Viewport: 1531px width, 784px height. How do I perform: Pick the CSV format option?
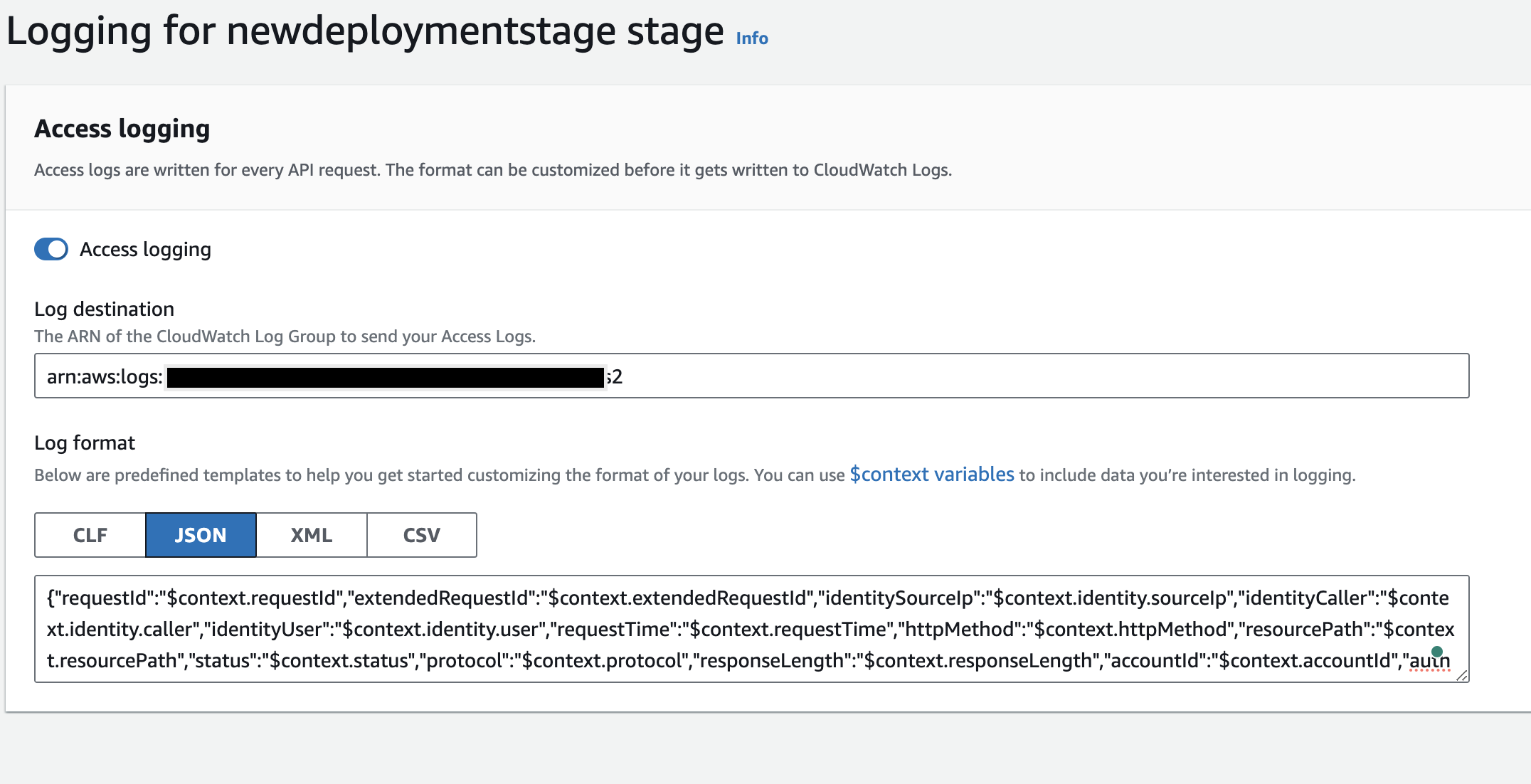(421, 534)
